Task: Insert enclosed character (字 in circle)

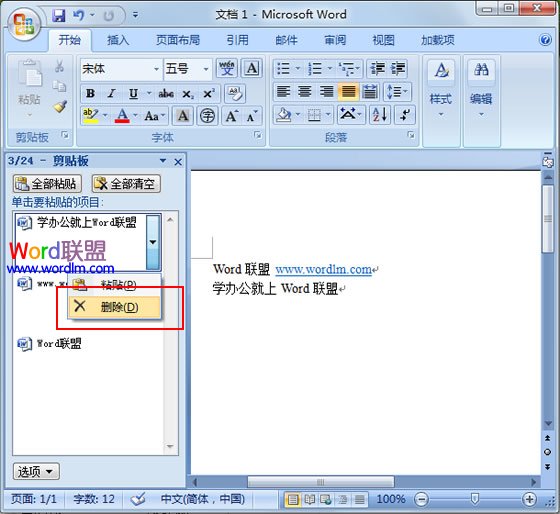Action: pyautogui.click(x=208, y=116)
